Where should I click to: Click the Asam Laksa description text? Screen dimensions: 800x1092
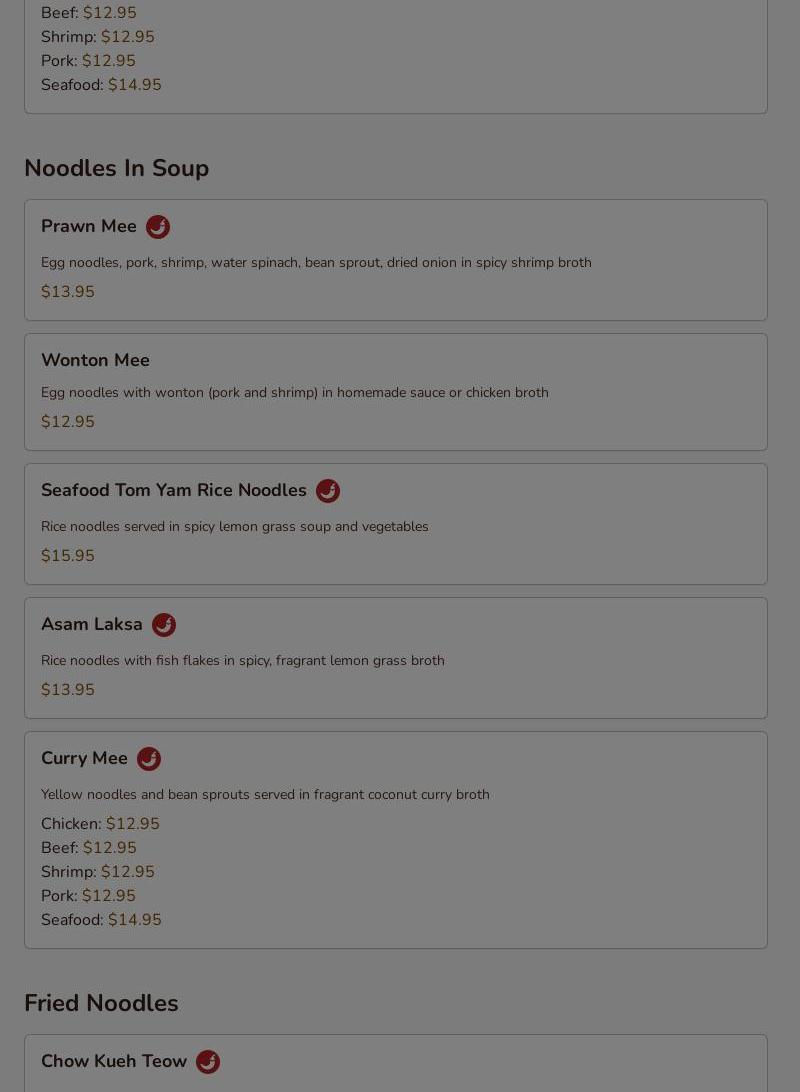pyautogui.click(x=242, y=661)
